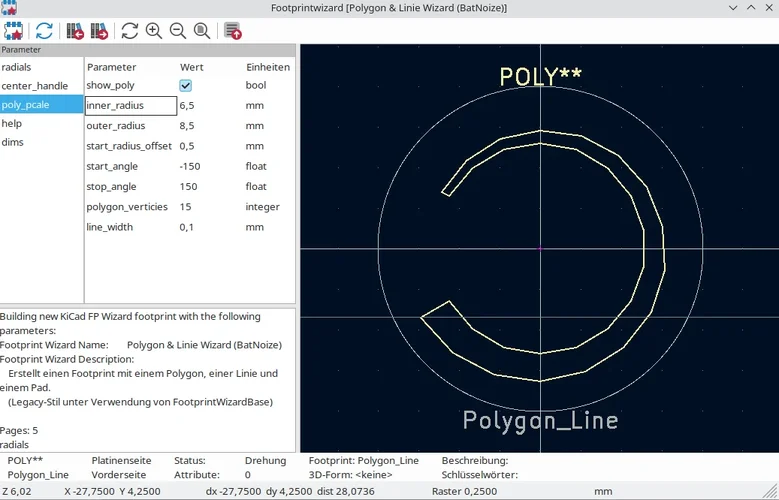Export footprint to the editor
This screenshot has width=779, height=500.
point(233,31)
